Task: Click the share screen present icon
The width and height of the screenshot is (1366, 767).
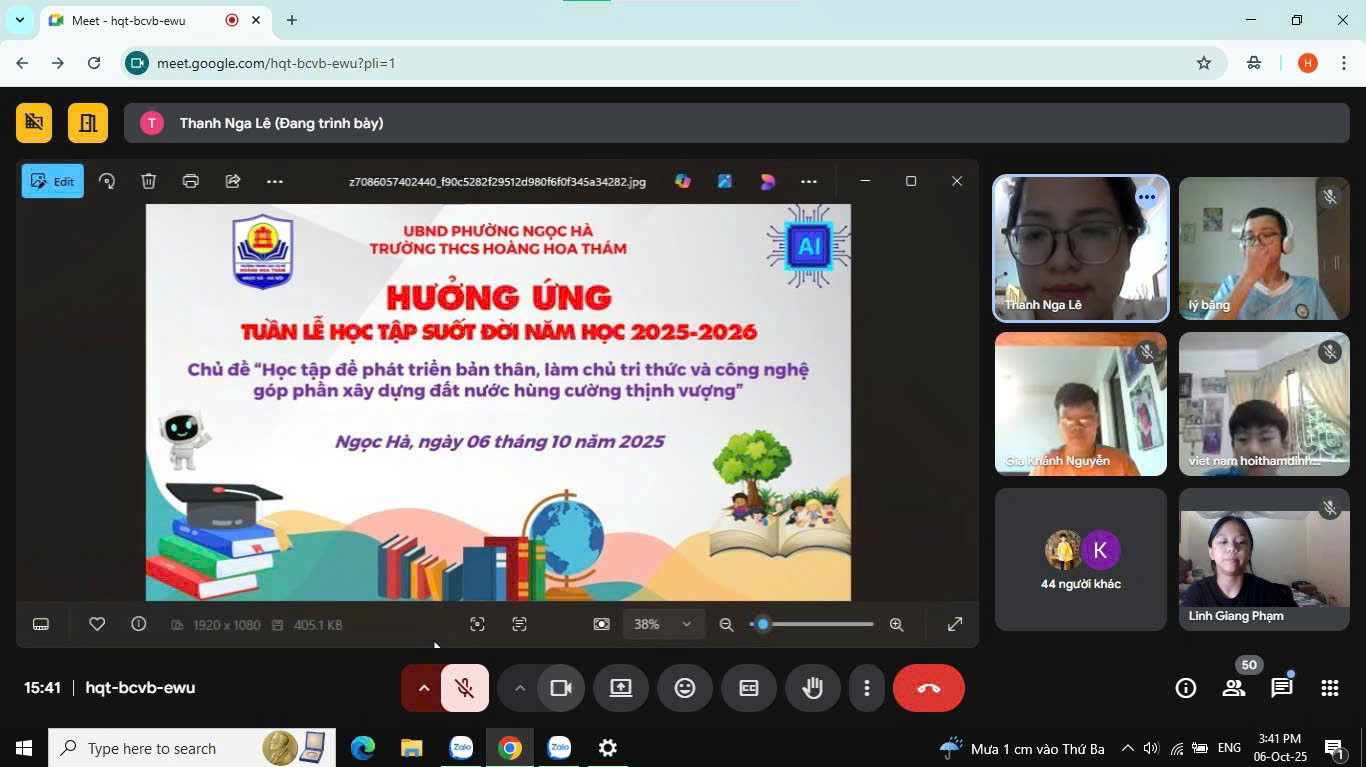Action: 621,688
